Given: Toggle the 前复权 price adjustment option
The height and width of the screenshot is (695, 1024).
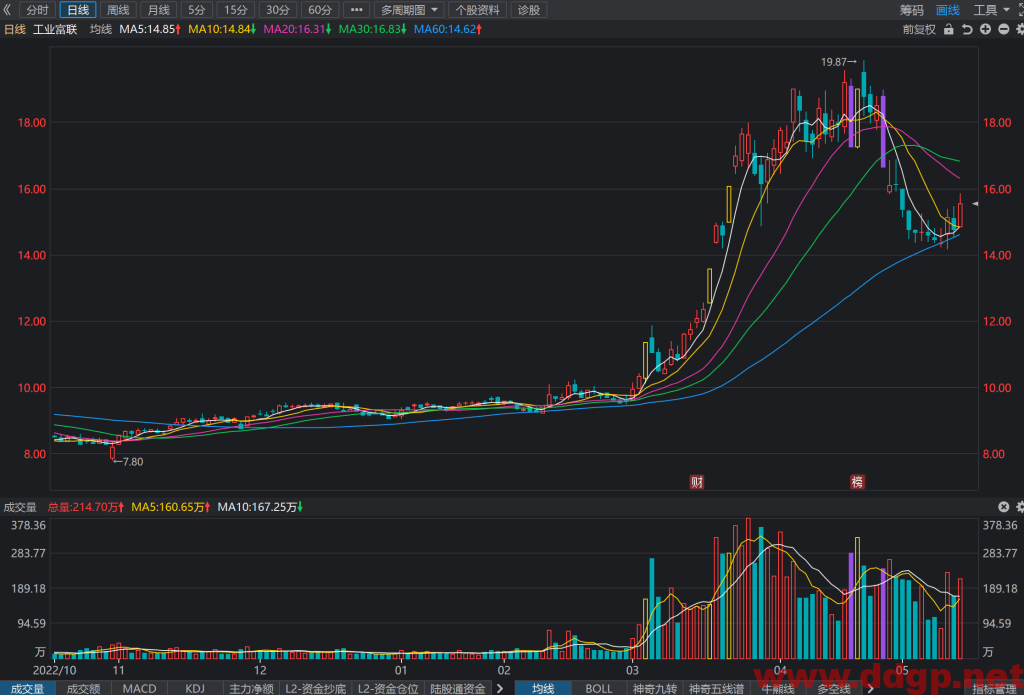Looking at the screenshot, I should coord(920,29).
